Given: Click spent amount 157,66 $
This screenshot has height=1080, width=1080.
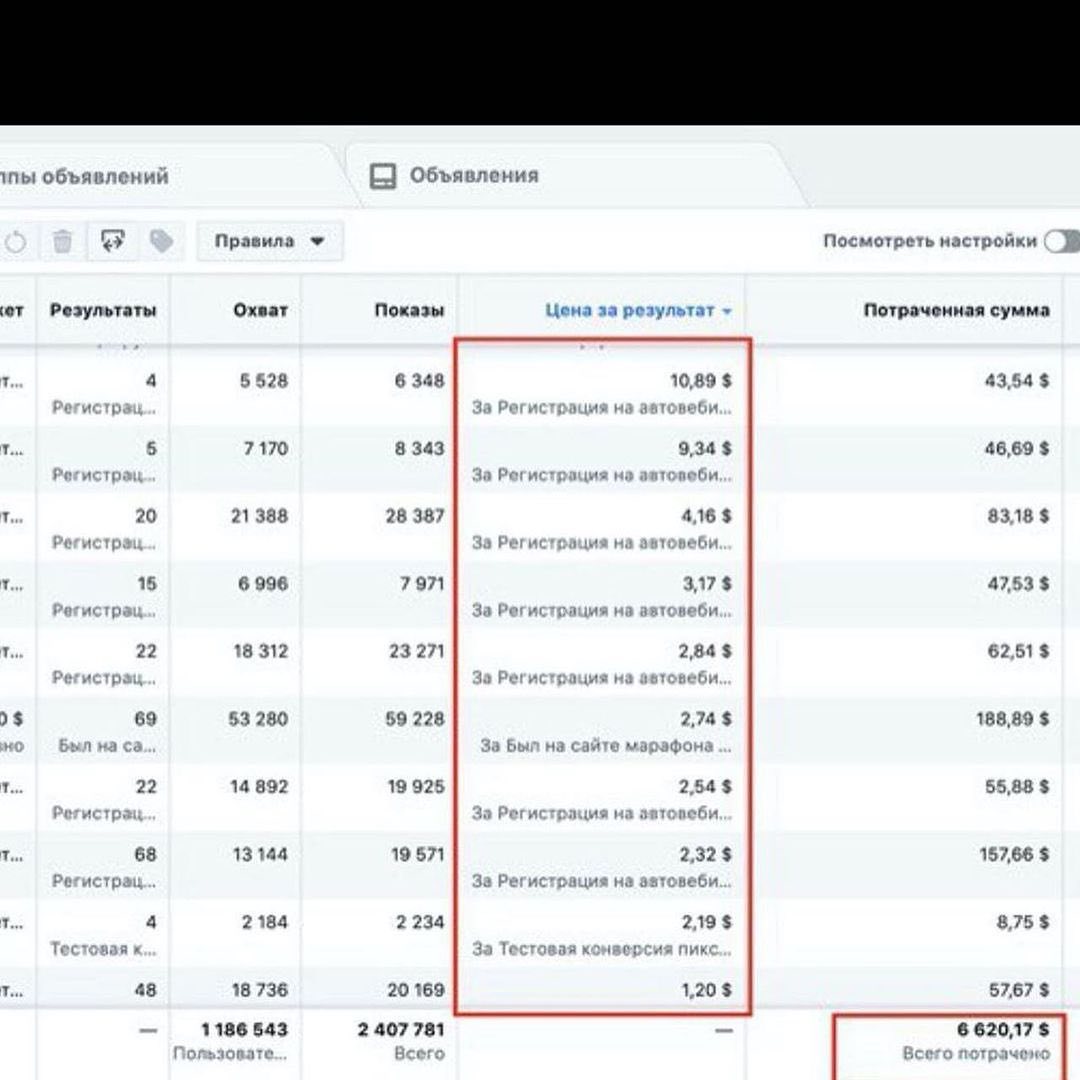Looking at the screenshot, I should pyautogui.click(x=1015, y=854).
